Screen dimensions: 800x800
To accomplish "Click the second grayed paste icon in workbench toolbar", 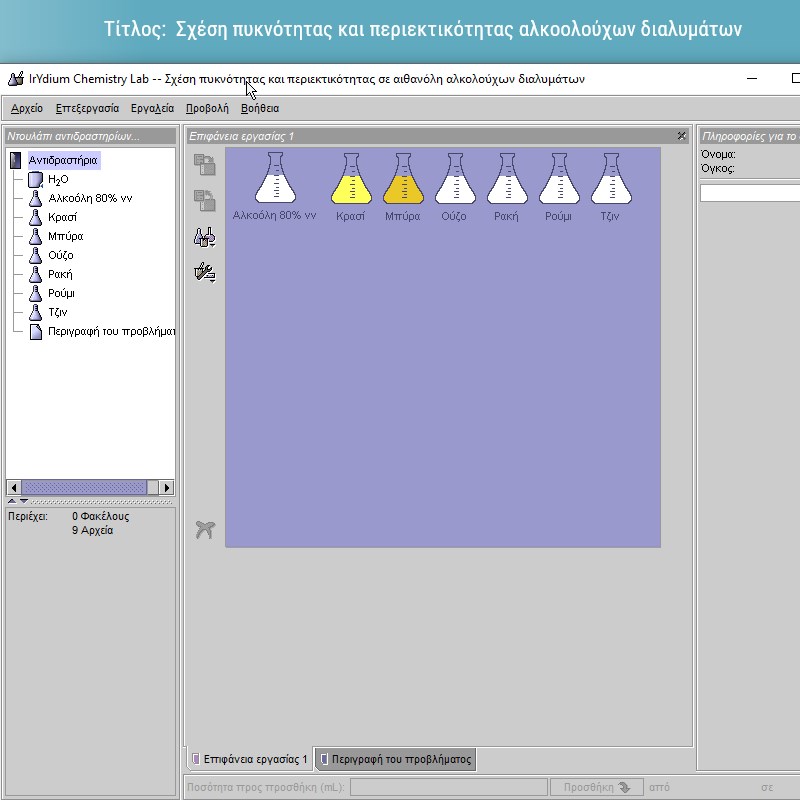I will (x=205, y=201).
